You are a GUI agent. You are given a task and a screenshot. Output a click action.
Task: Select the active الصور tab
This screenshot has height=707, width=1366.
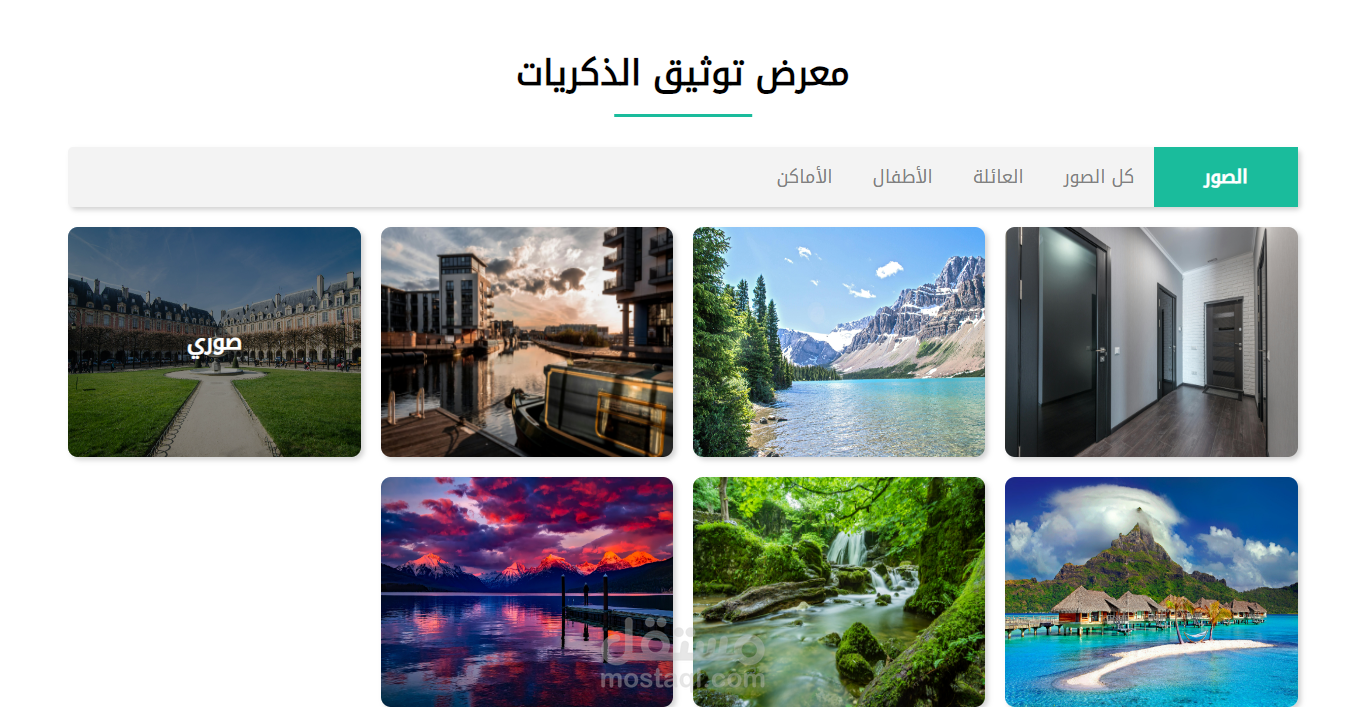(x=1225, y=177)
